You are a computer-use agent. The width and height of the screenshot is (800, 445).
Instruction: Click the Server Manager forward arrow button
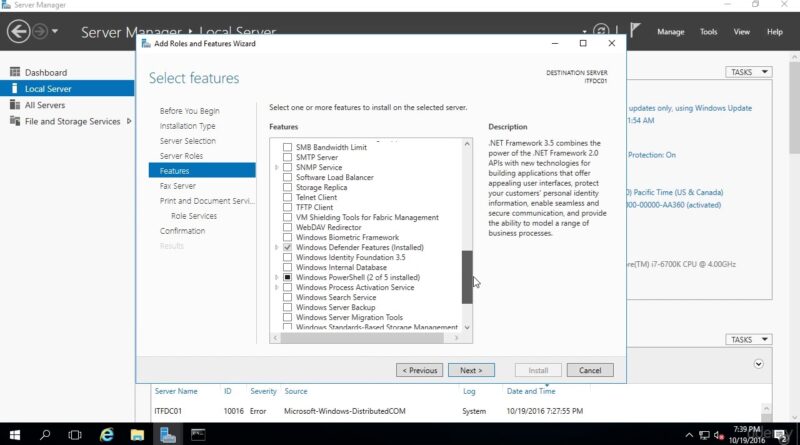coord(40,32)
